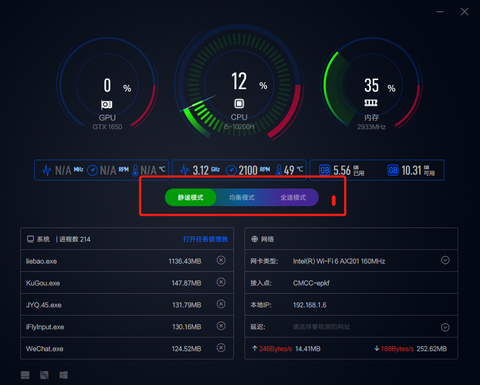Terminate JYQ.45.exe via its circled X icon
Viewport: 480px width, 385px height.
(221, 304)
